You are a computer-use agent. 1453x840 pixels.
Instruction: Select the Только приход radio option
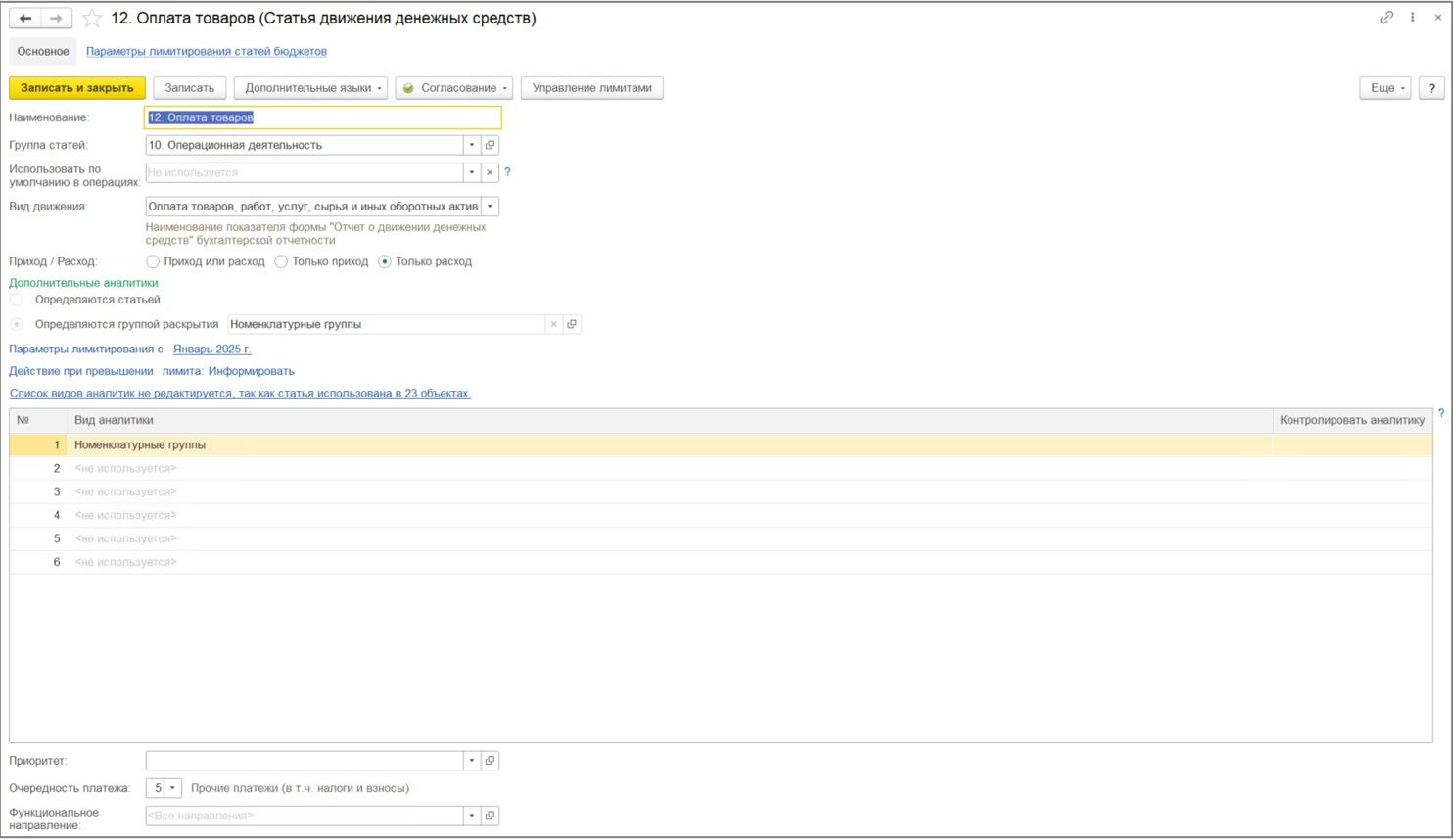click(281, 261)
